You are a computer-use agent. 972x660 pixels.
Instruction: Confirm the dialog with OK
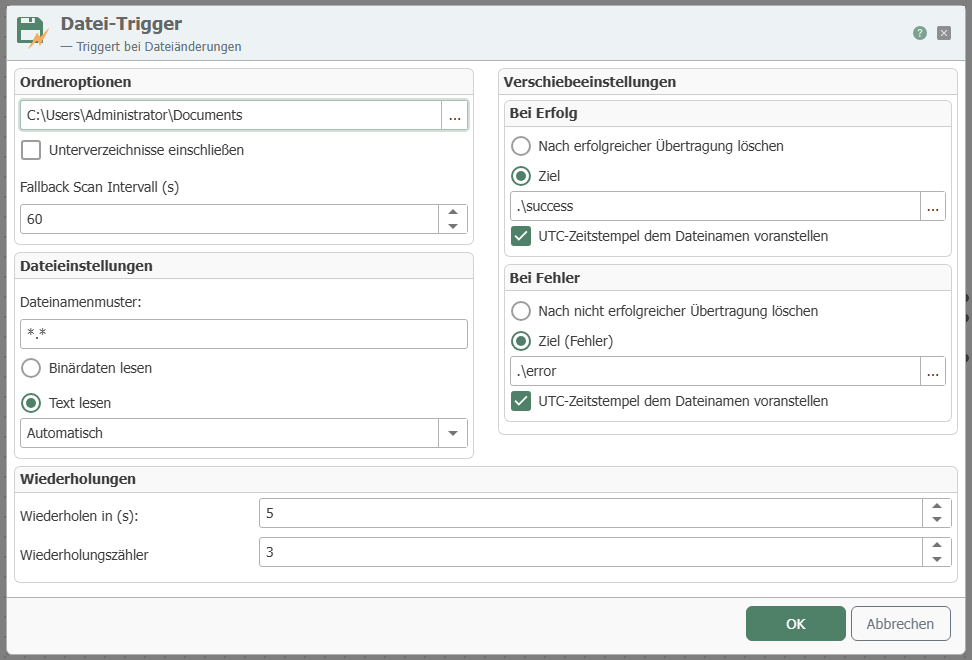795,624
